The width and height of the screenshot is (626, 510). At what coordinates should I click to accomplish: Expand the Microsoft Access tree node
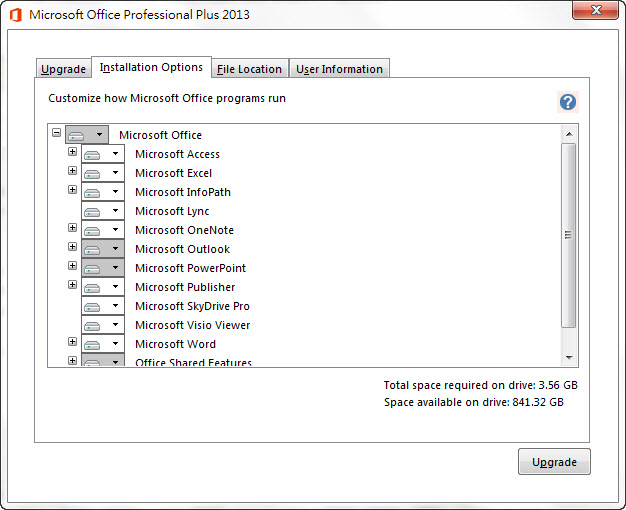(x=72, y=151)
